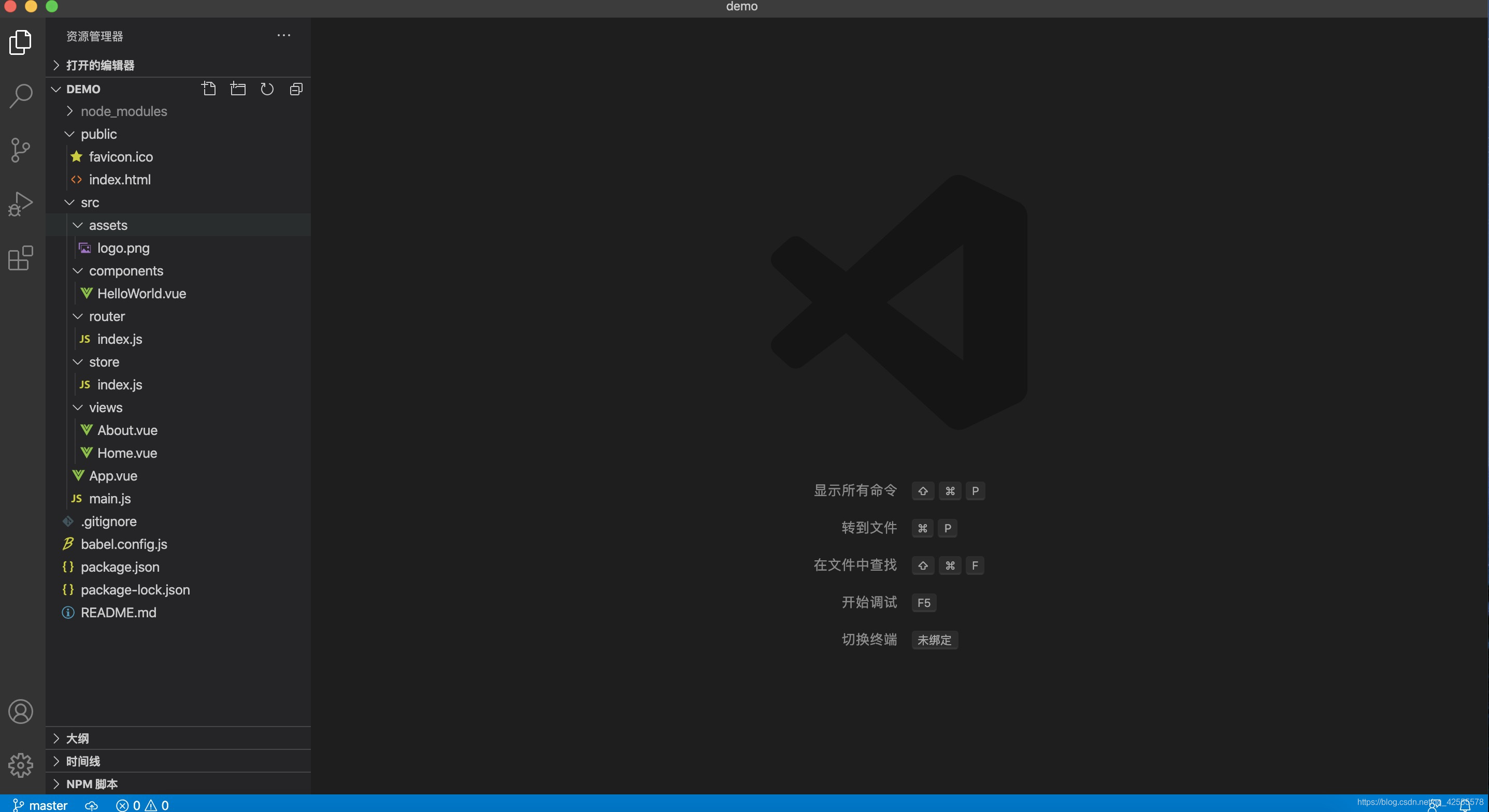Open the Source Control view

pyautogui.click(x=21, y=150)
